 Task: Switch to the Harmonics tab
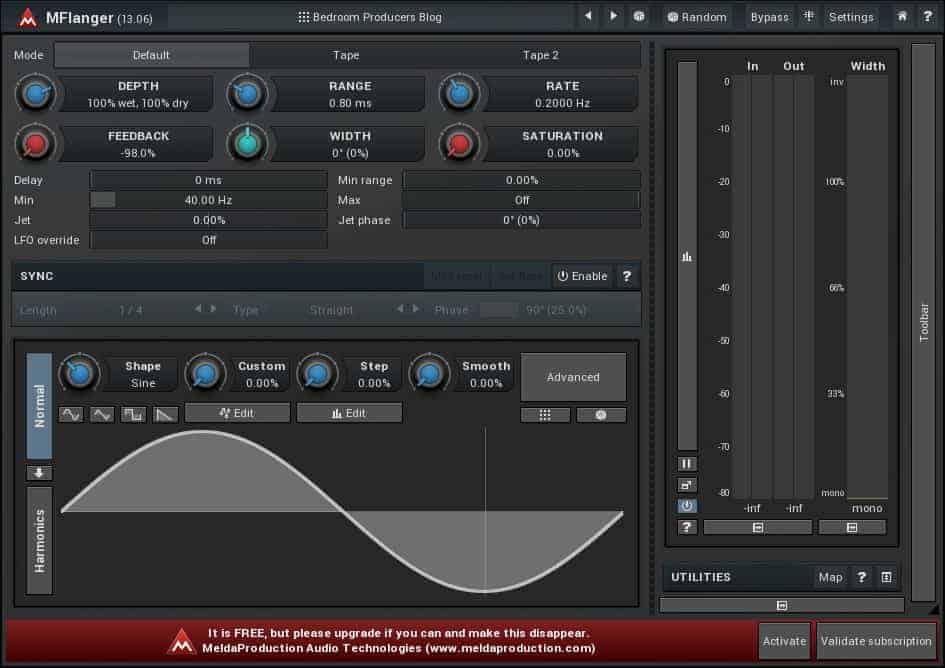40,540
